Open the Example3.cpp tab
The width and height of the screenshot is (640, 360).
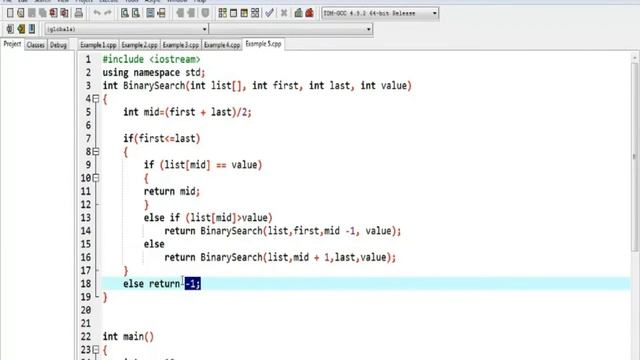(x=180, y=45)
